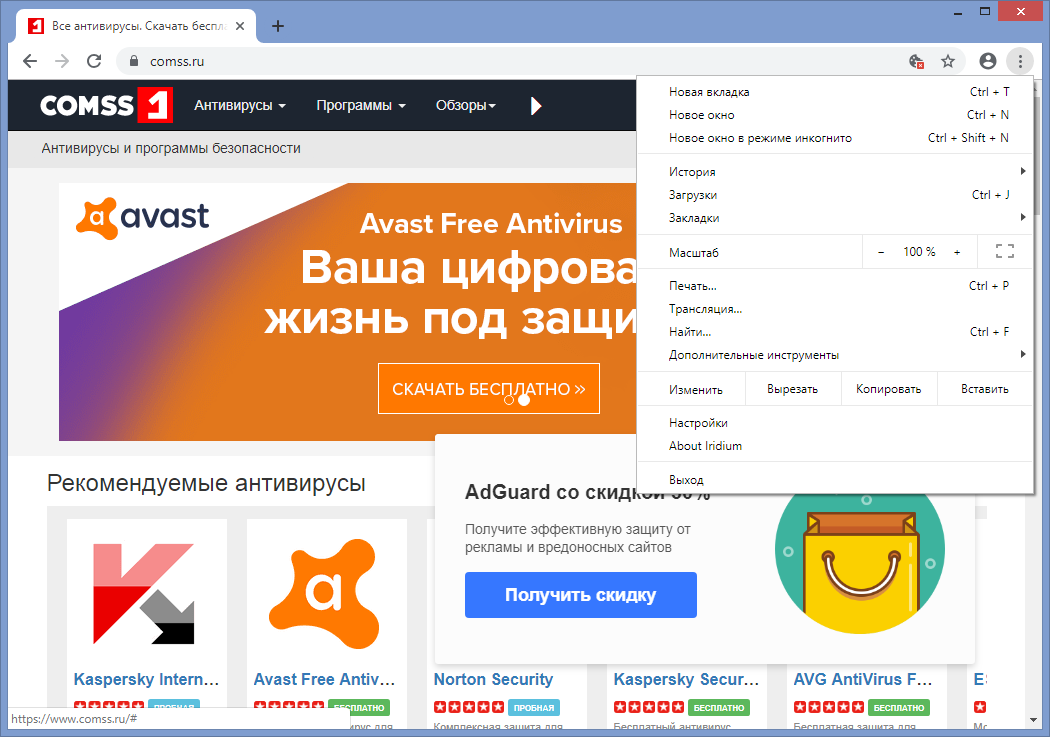Click the white arrow in the site navbar
The image size is (1050, 737).
[x=536, y=106]
